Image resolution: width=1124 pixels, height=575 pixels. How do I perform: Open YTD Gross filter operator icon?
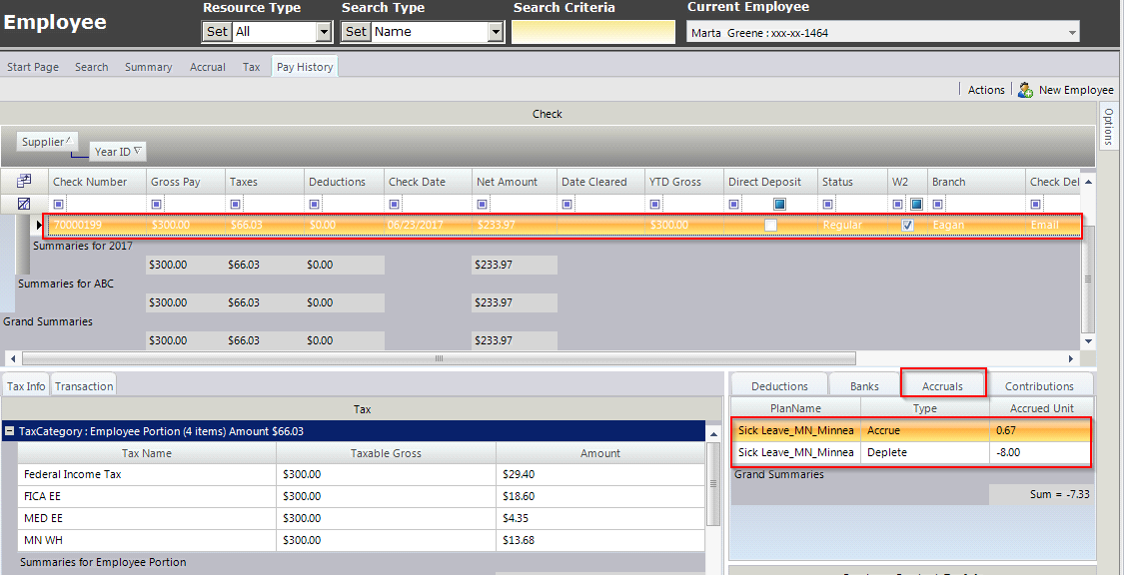654,204
